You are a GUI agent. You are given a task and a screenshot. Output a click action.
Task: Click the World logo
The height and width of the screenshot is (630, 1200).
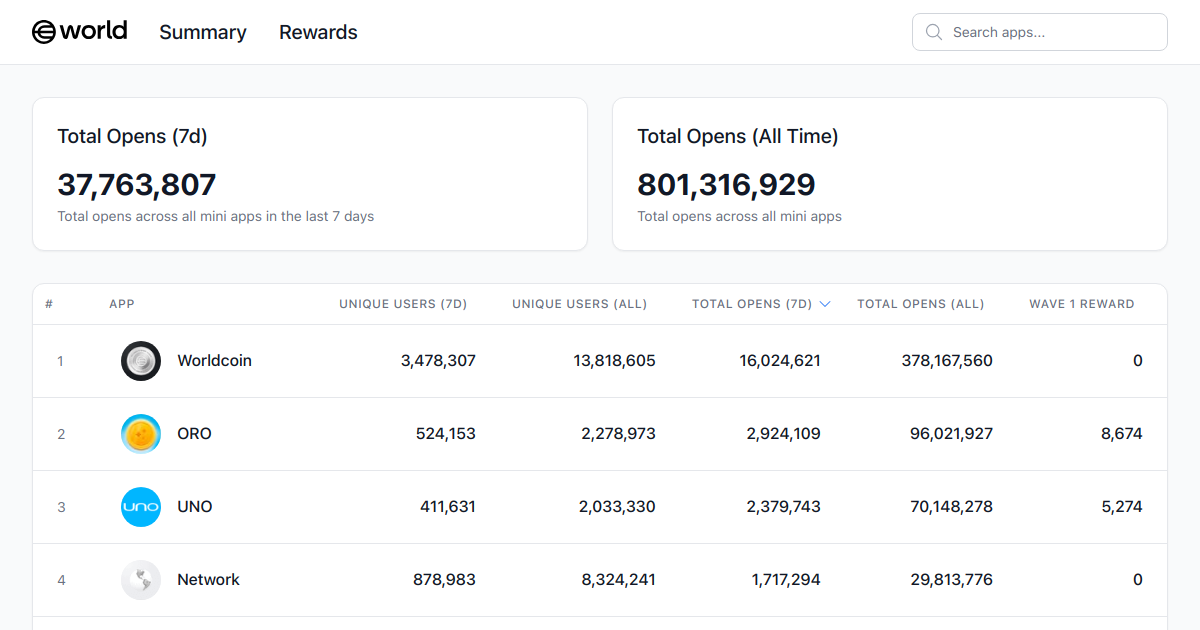point(79,32)
